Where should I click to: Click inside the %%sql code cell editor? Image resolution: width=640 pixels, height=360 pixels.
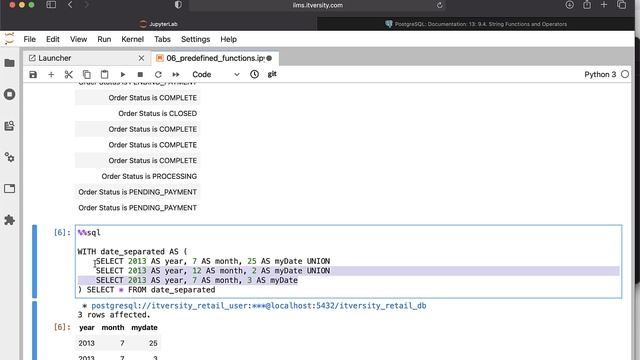349,261
